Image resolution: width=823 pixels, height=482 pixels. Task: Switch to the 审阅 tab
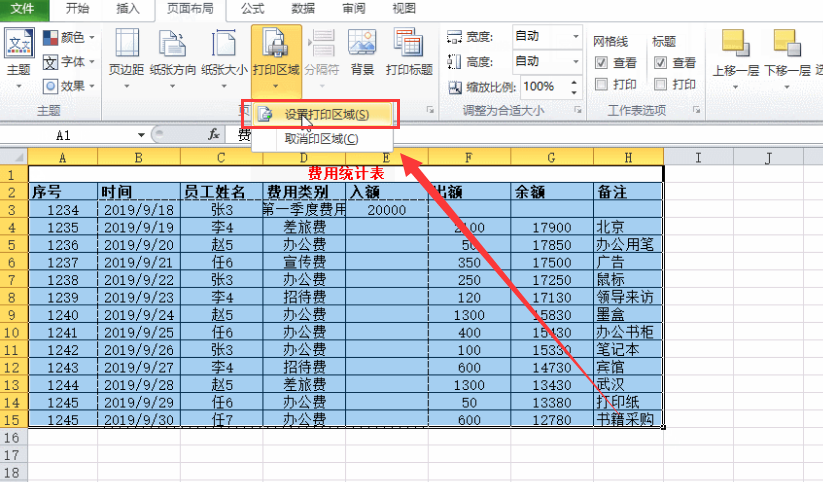click(x=353, y=8)
